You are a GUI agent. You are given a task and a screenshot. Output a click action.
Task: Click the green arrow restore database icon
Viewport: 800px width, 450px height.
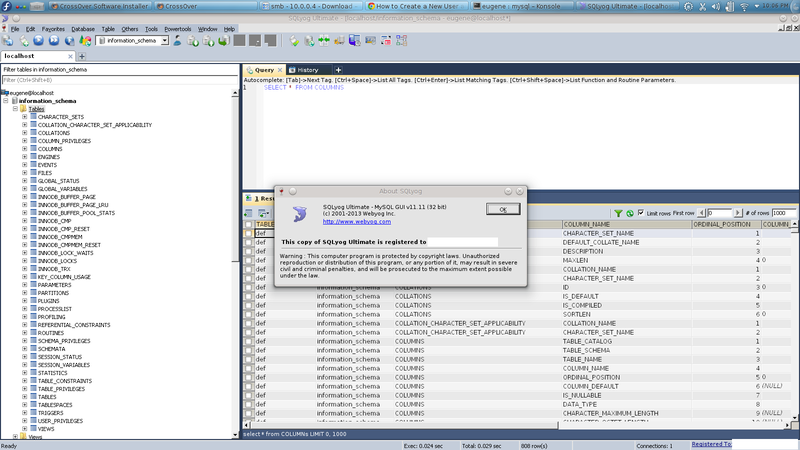tap(223, 41)
